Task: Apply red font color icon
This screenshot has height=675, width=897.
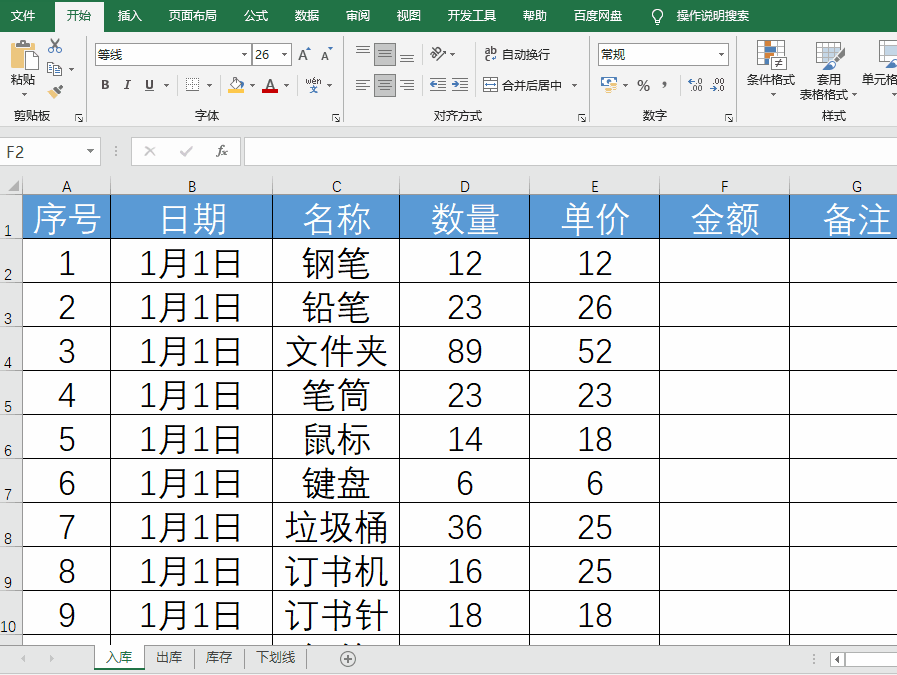Action: tap(270, 85)
